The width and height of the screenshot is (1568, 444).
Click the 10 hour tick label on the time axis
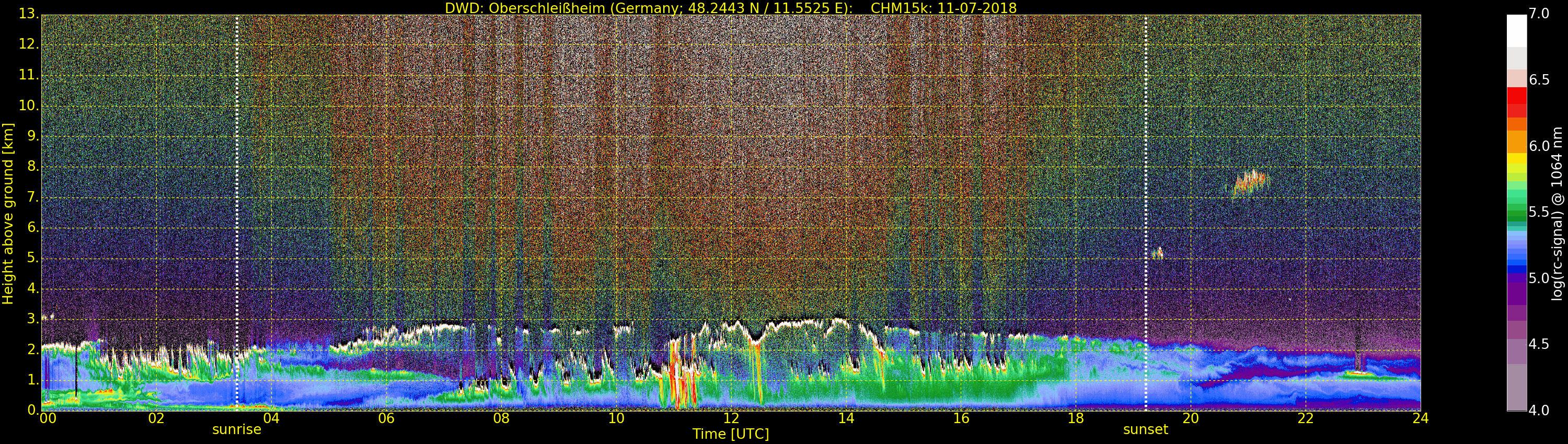click(616, 418)
